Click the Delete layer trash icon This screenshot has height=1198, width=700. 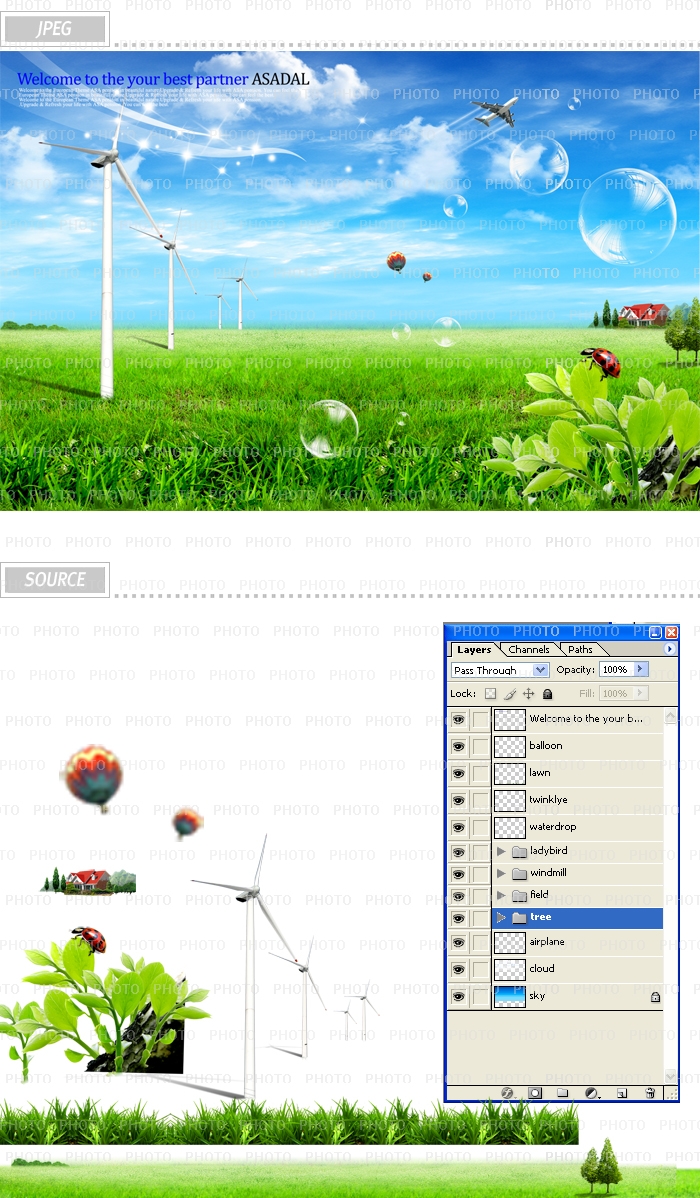650,1093
